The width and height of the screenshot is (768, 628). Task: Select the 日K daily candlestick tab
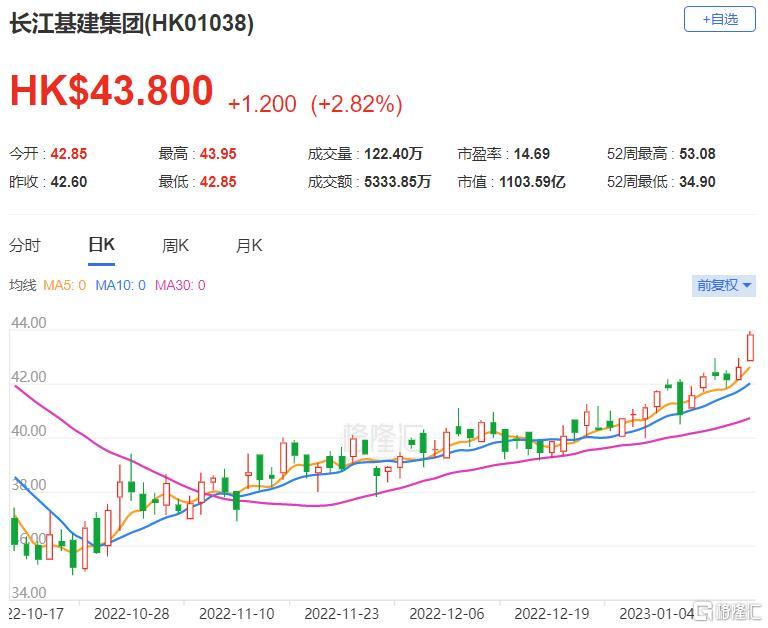click(x=101, y=244)
